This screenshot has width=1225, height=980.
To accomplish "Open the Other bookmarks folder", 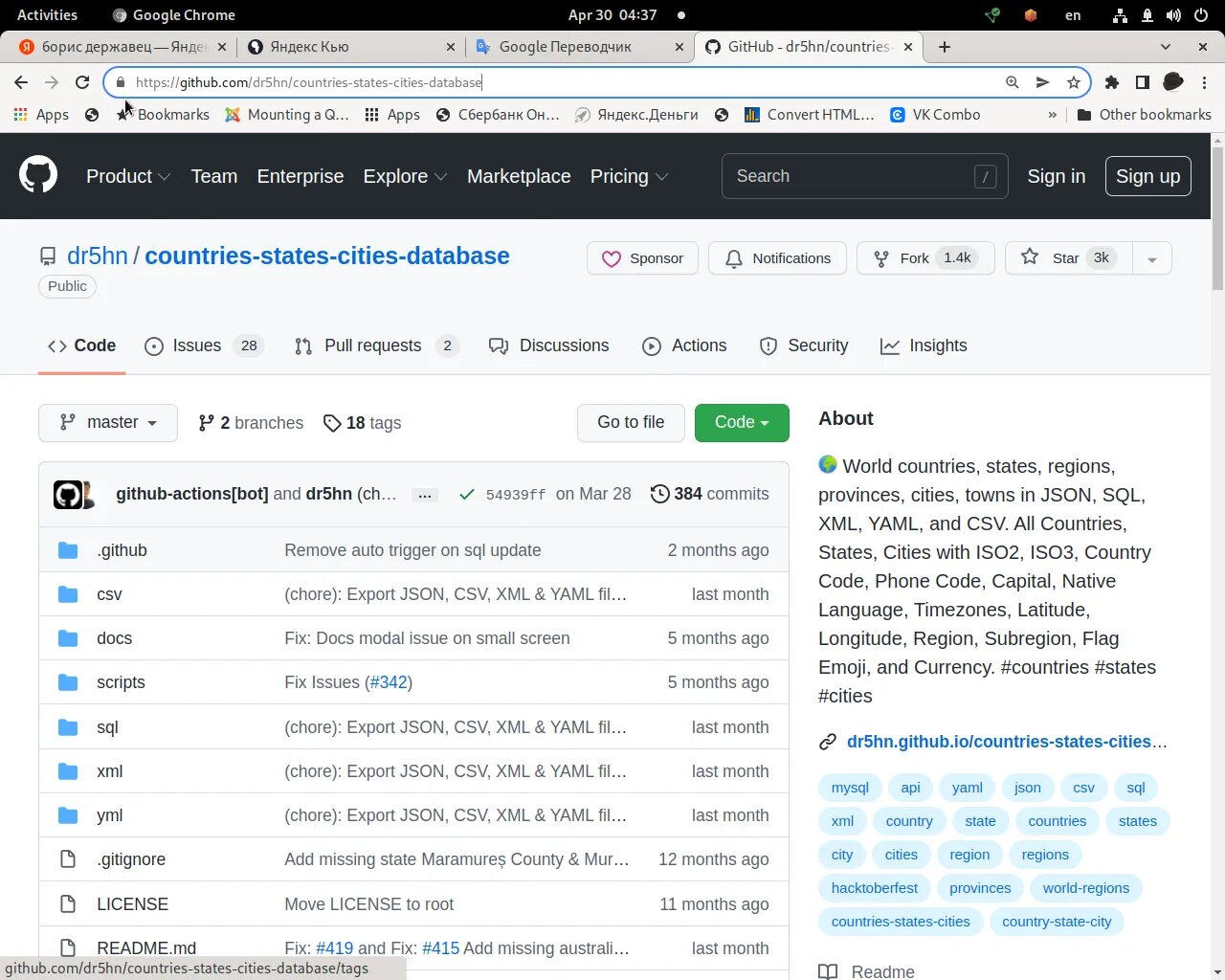I will click(1144, 115).
